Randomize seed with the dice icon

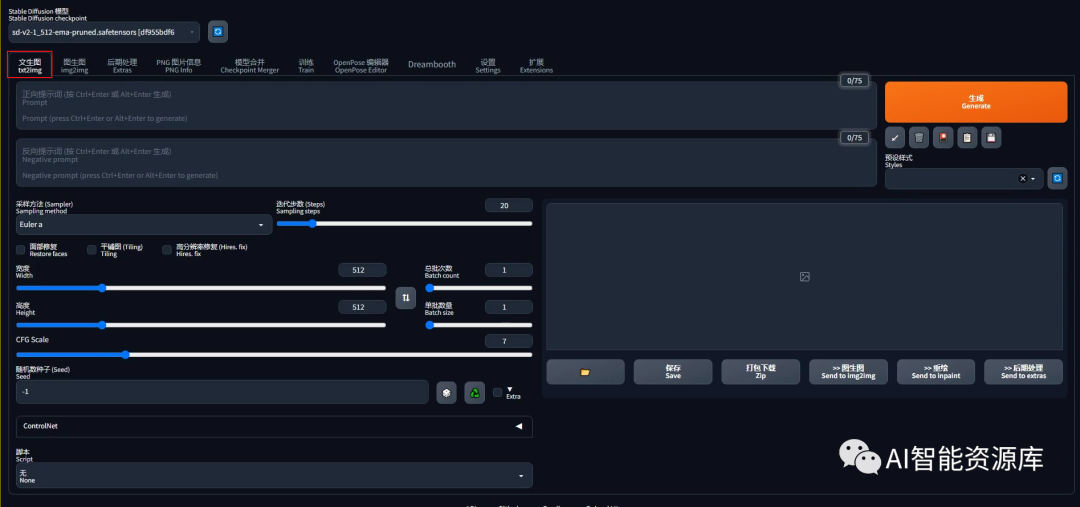(x=446, y=393)
